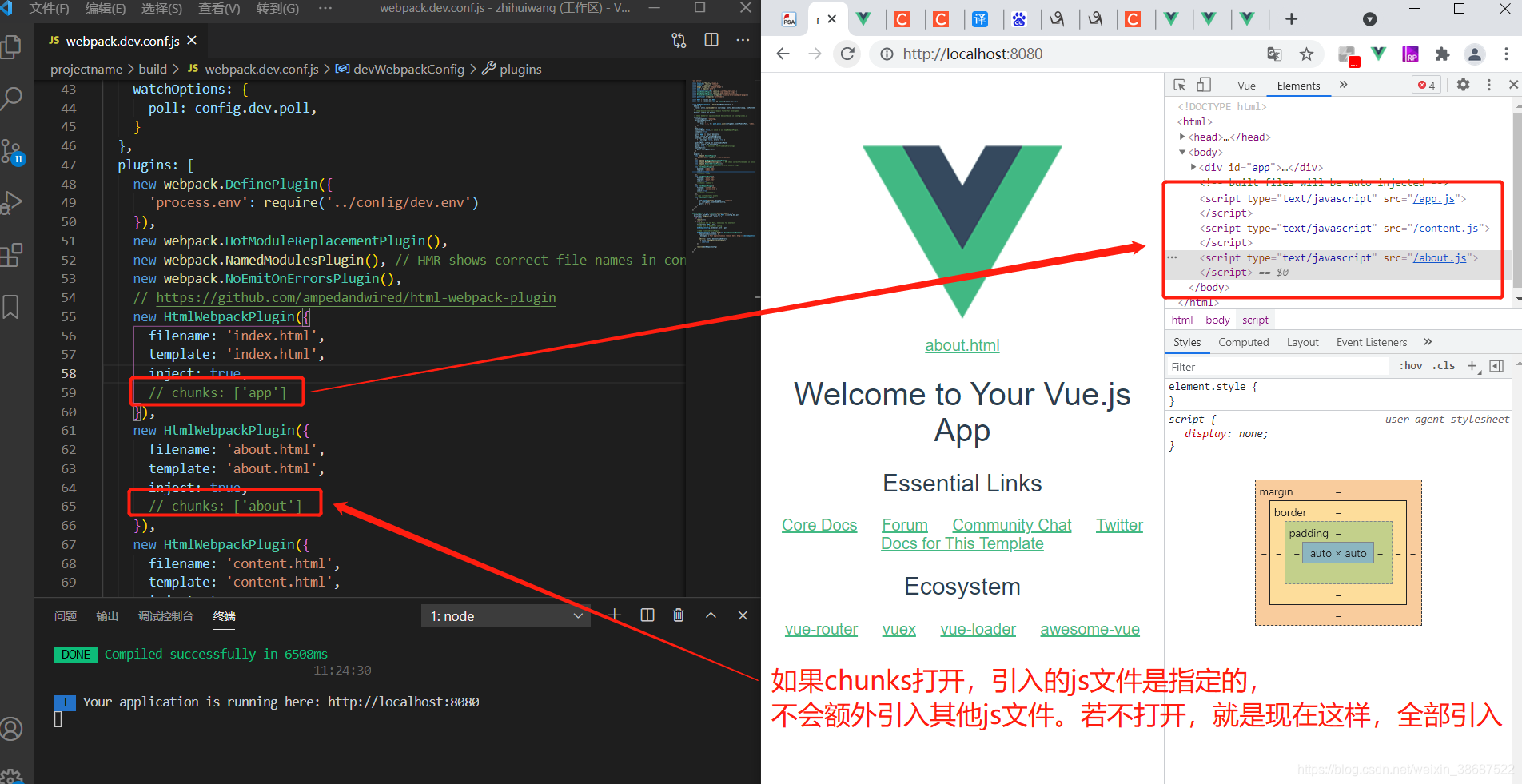Open the Computed tab in the styles pane
Image resolution: width=1522 pixels, height=784 pixels.
point(1243,342)
